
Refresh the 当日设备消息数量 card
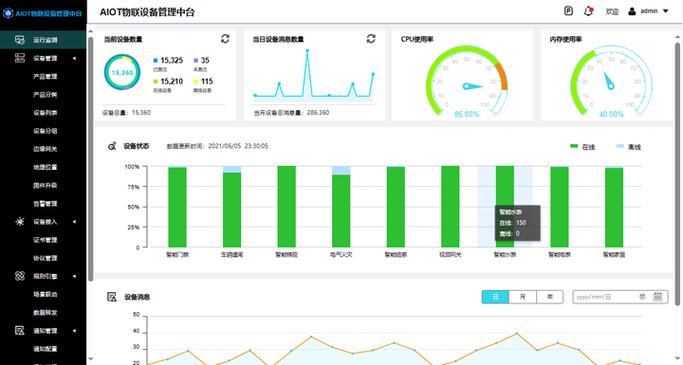(371, 39)
